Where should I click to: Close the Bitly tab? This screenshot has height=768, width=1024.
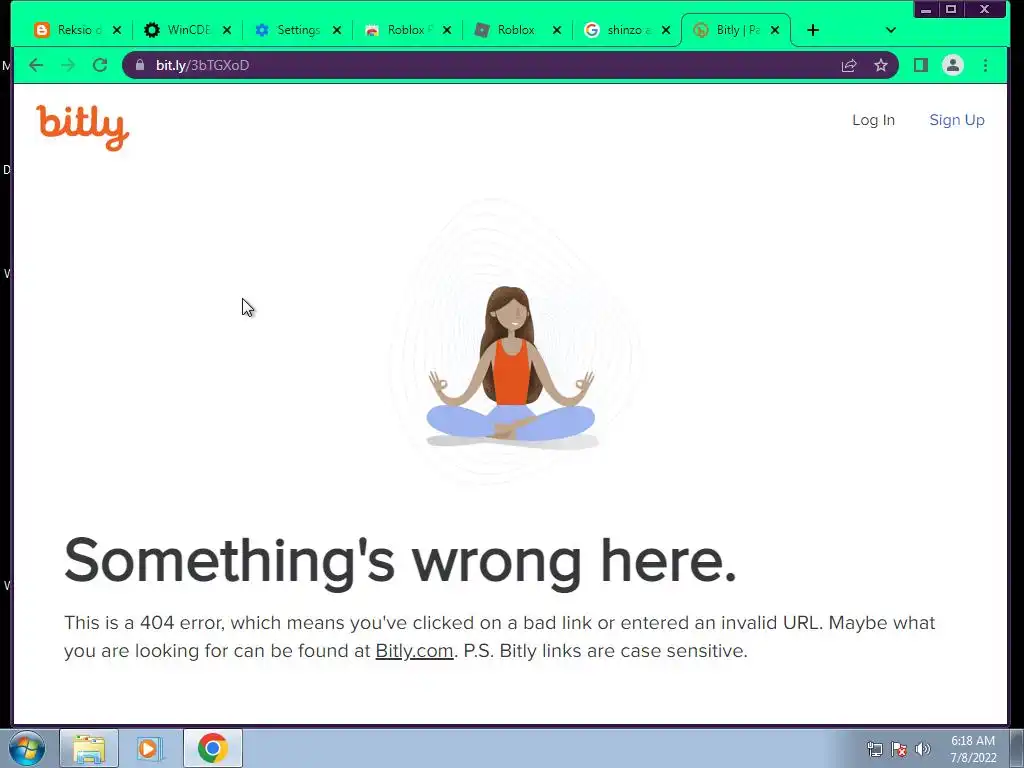click(775, 30)
